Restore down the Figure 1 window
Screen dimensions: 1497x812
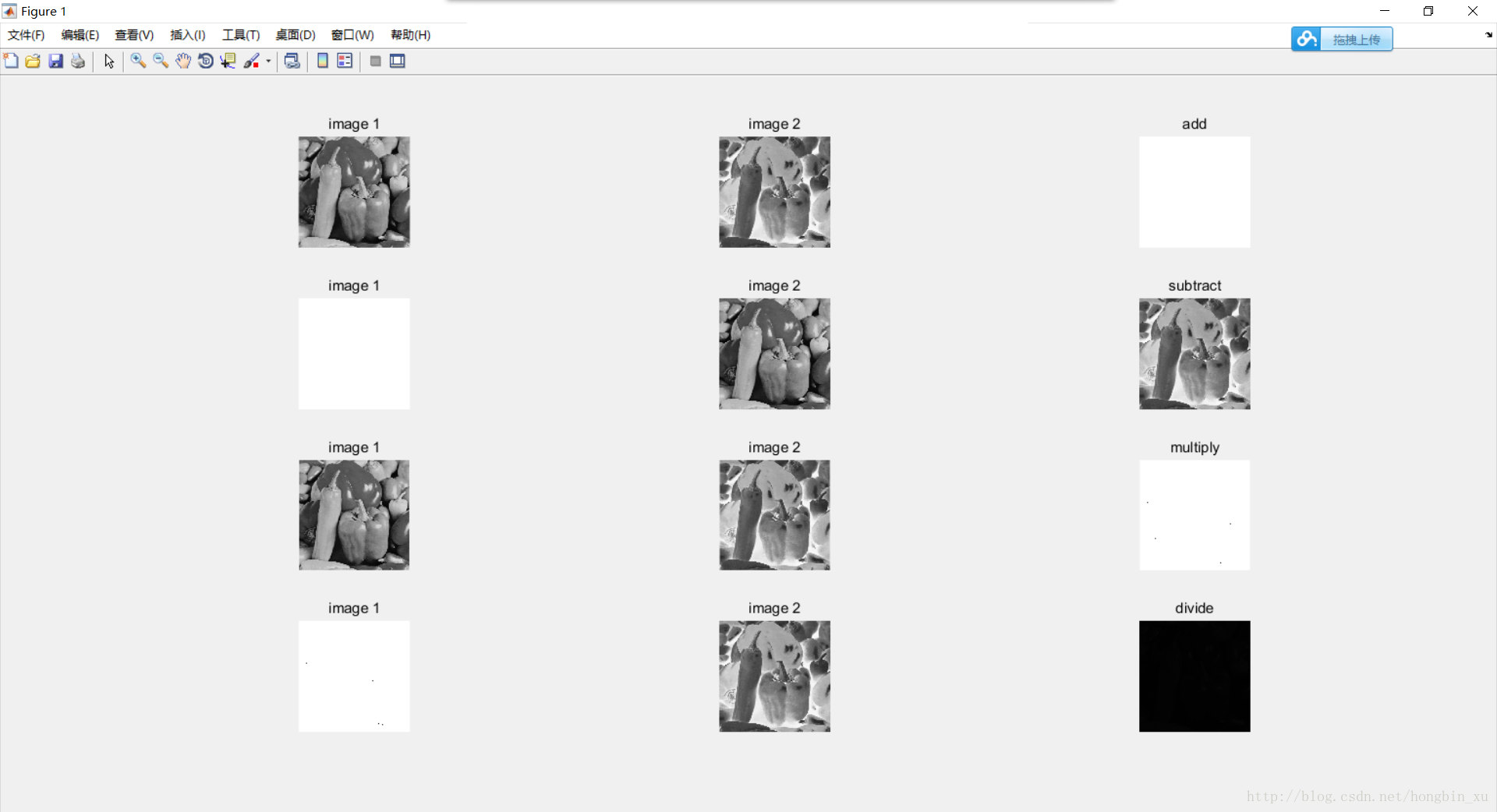point(1428,11)
